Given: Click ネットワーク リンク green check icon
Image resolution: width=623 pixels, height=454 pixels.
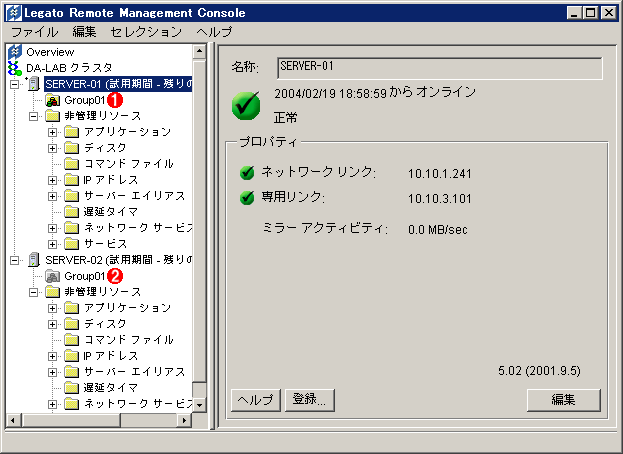Looking at the screenshot, I should coord(247,172).
